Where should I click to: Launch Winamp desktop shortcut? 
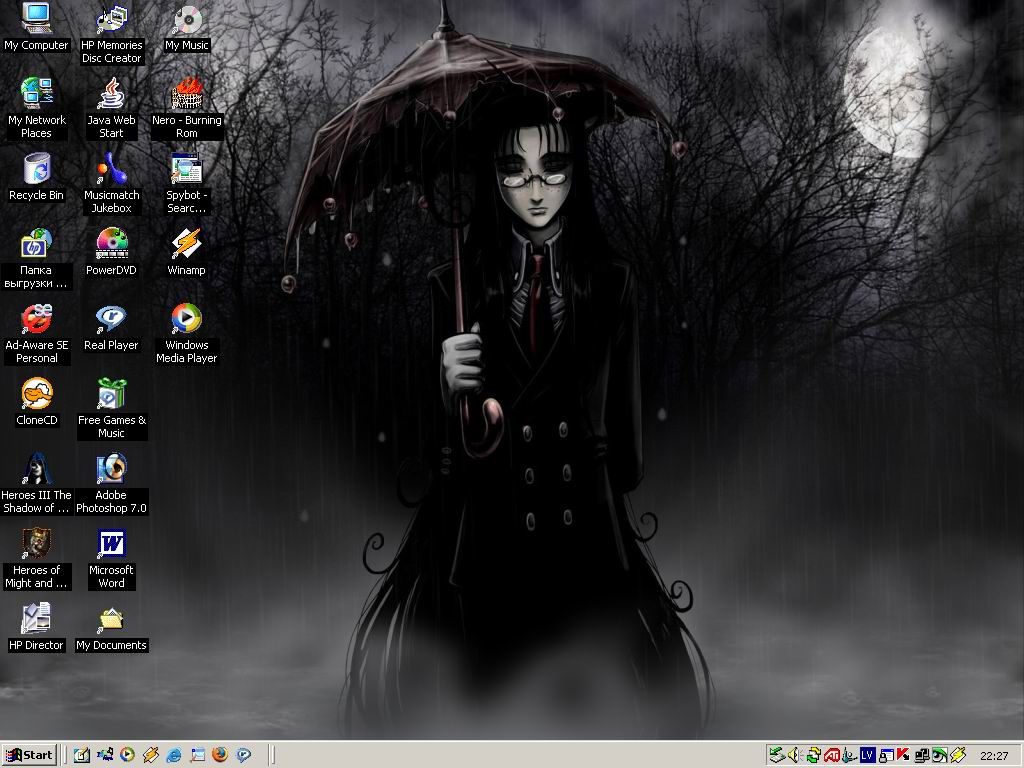point(187,252)
